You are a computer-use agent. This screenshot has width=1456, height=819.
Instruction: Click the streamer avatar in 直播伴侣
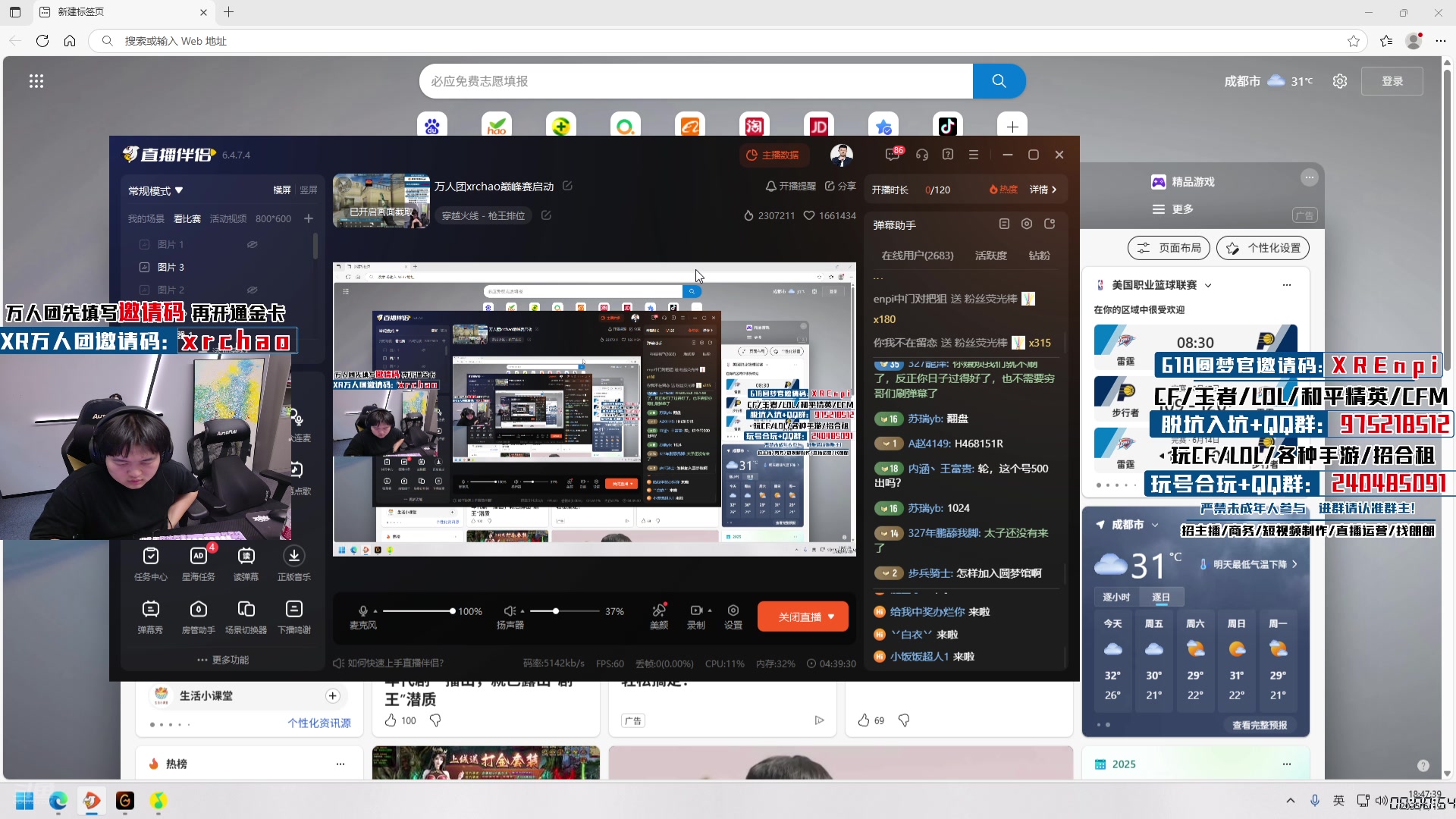842,155
